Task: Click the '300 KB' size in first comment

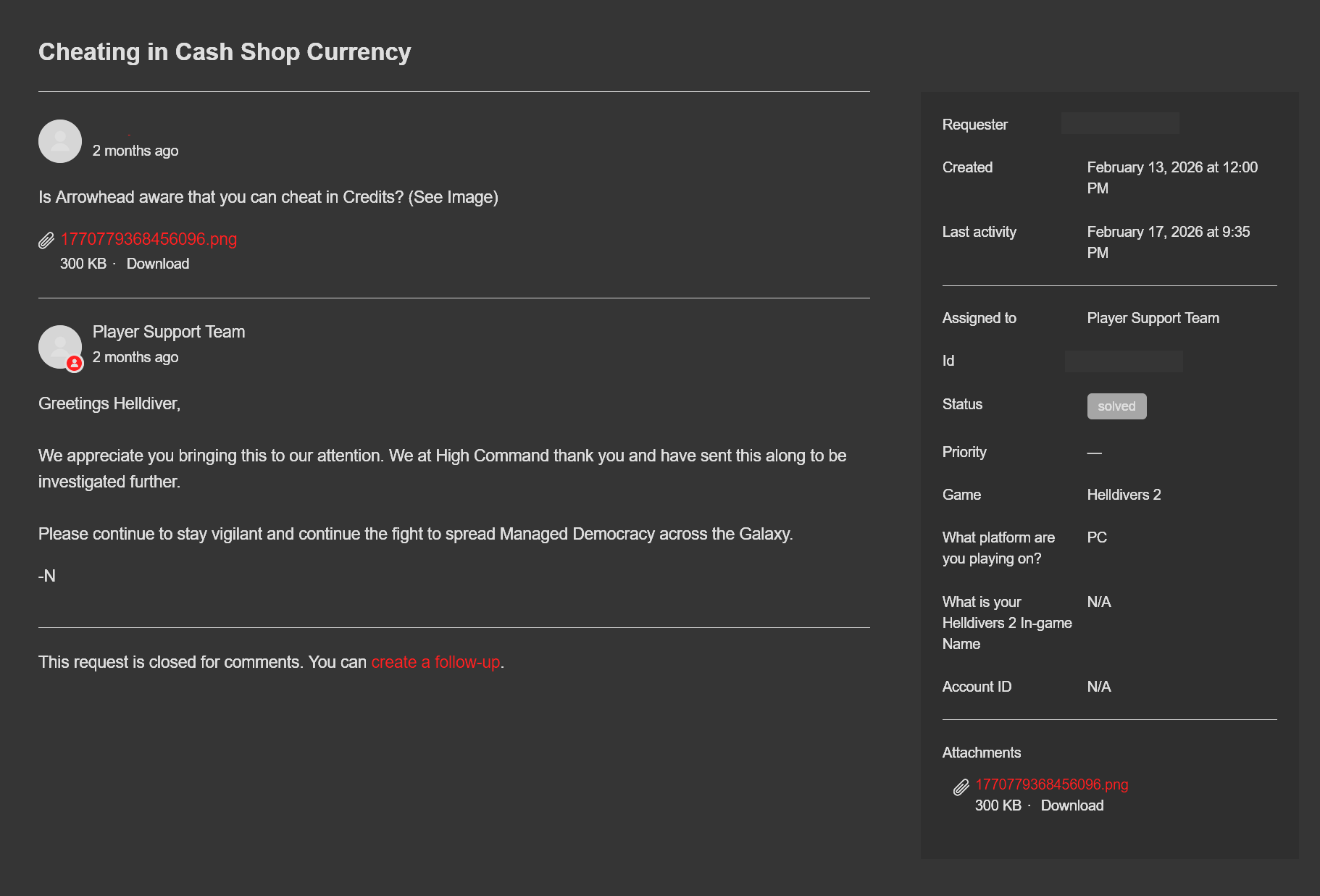Action: click(83, 264)
